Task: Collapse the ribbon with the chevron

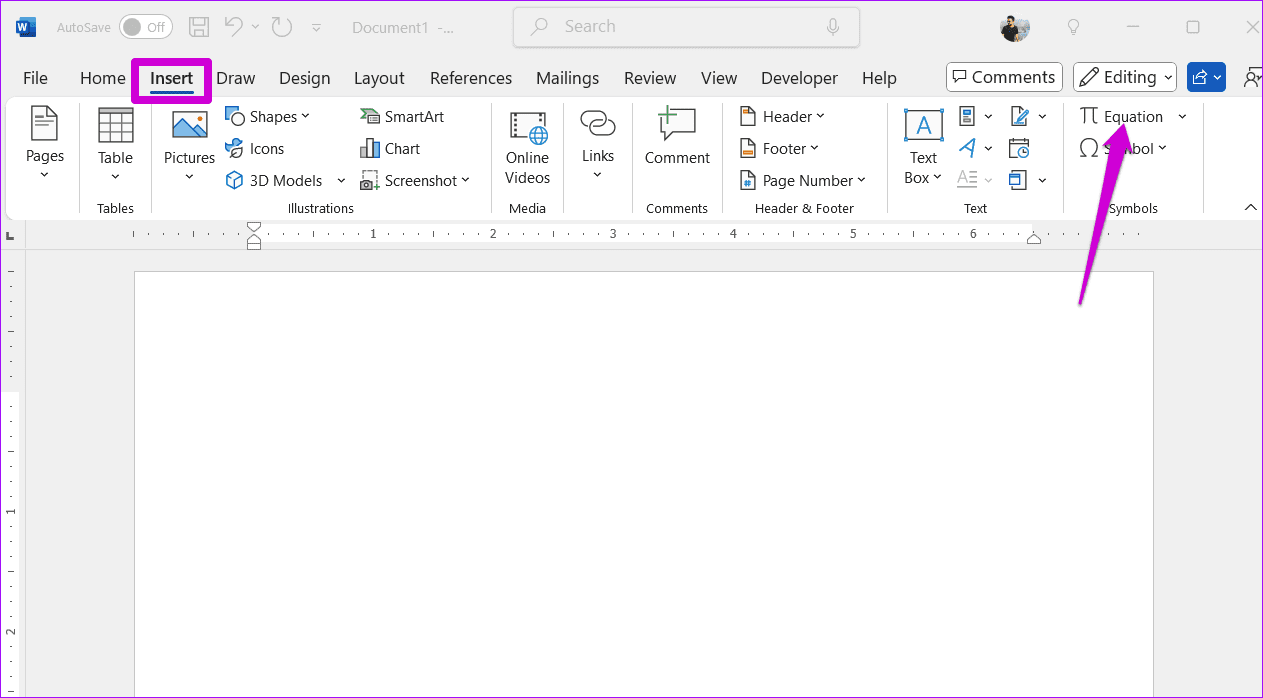Action: click(1250, 207)
